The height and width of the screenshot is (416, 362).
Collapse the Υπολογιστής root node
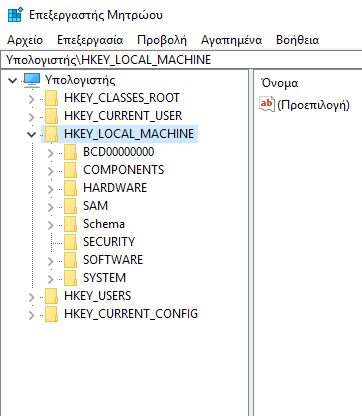(x=13, y=81)
